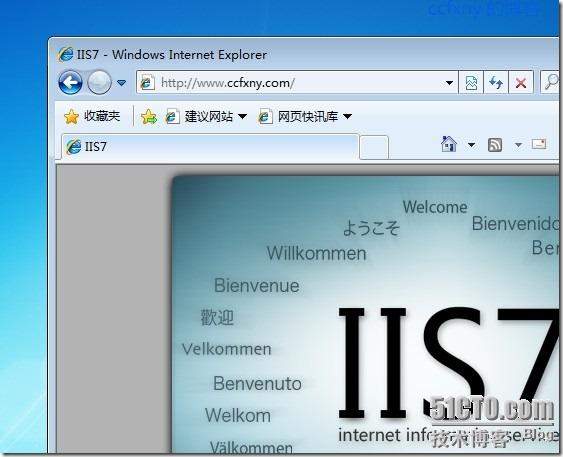Click the Welcome text on page
Screen dimensions: 563x457
click(x=435, y=207)
